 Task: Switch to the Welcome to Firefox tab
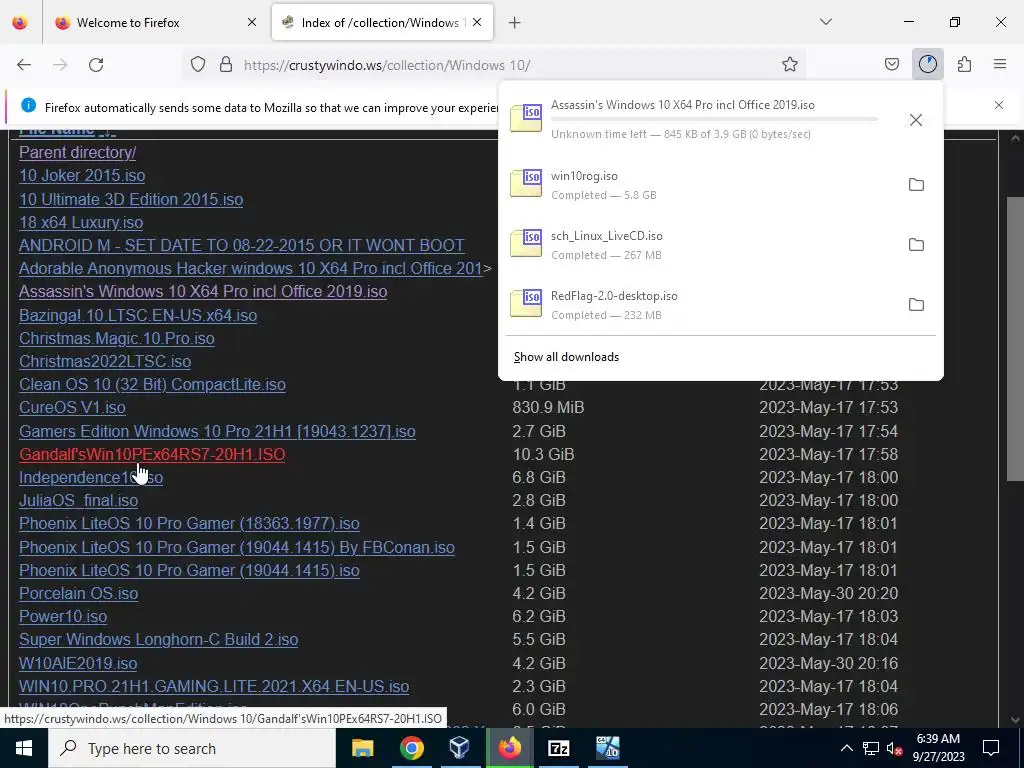tap(155, 23)
